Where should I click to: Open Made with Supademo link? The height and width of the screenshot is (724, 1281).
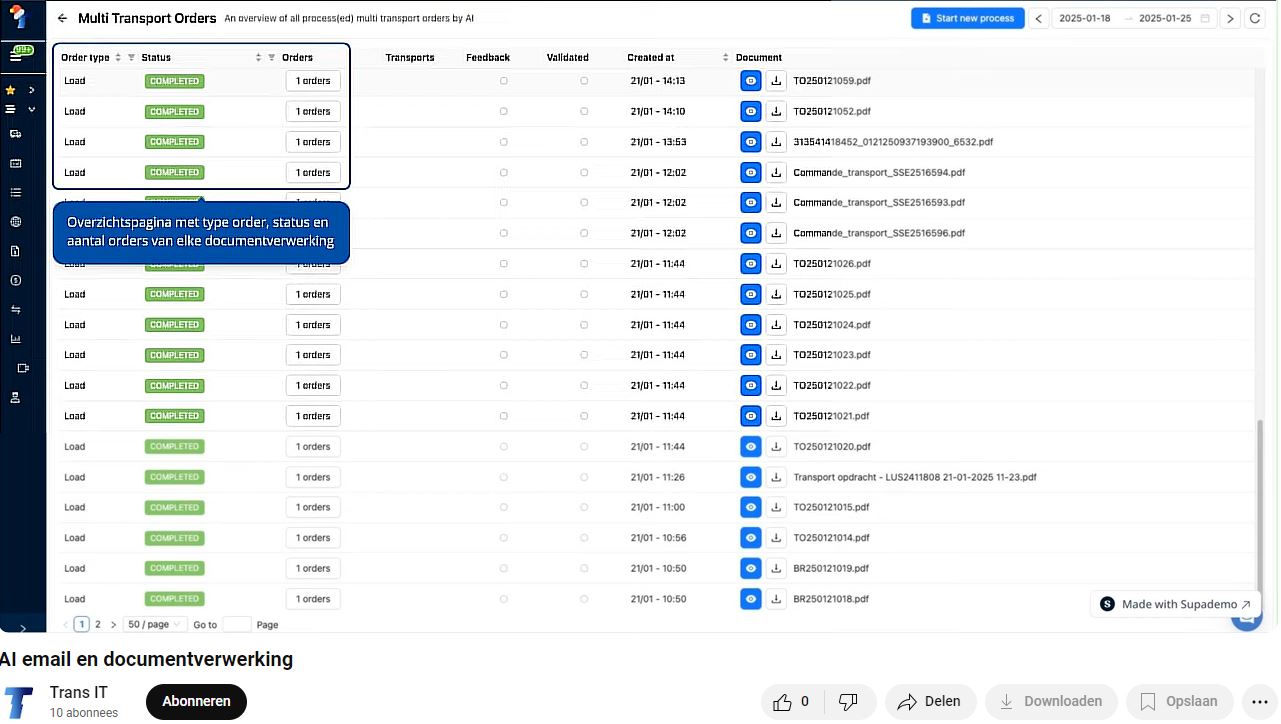[x=1175, y=605]
